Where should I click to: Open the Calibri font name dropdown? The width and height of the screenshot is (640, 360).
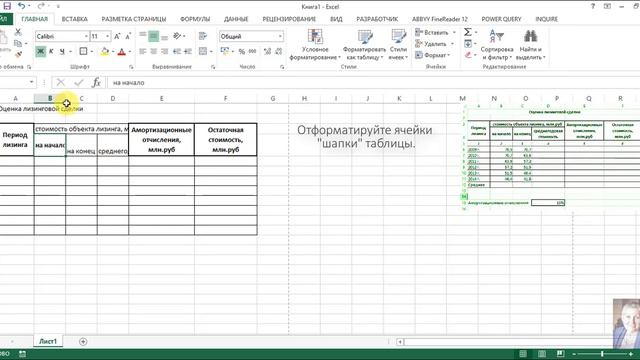(86, 36)
